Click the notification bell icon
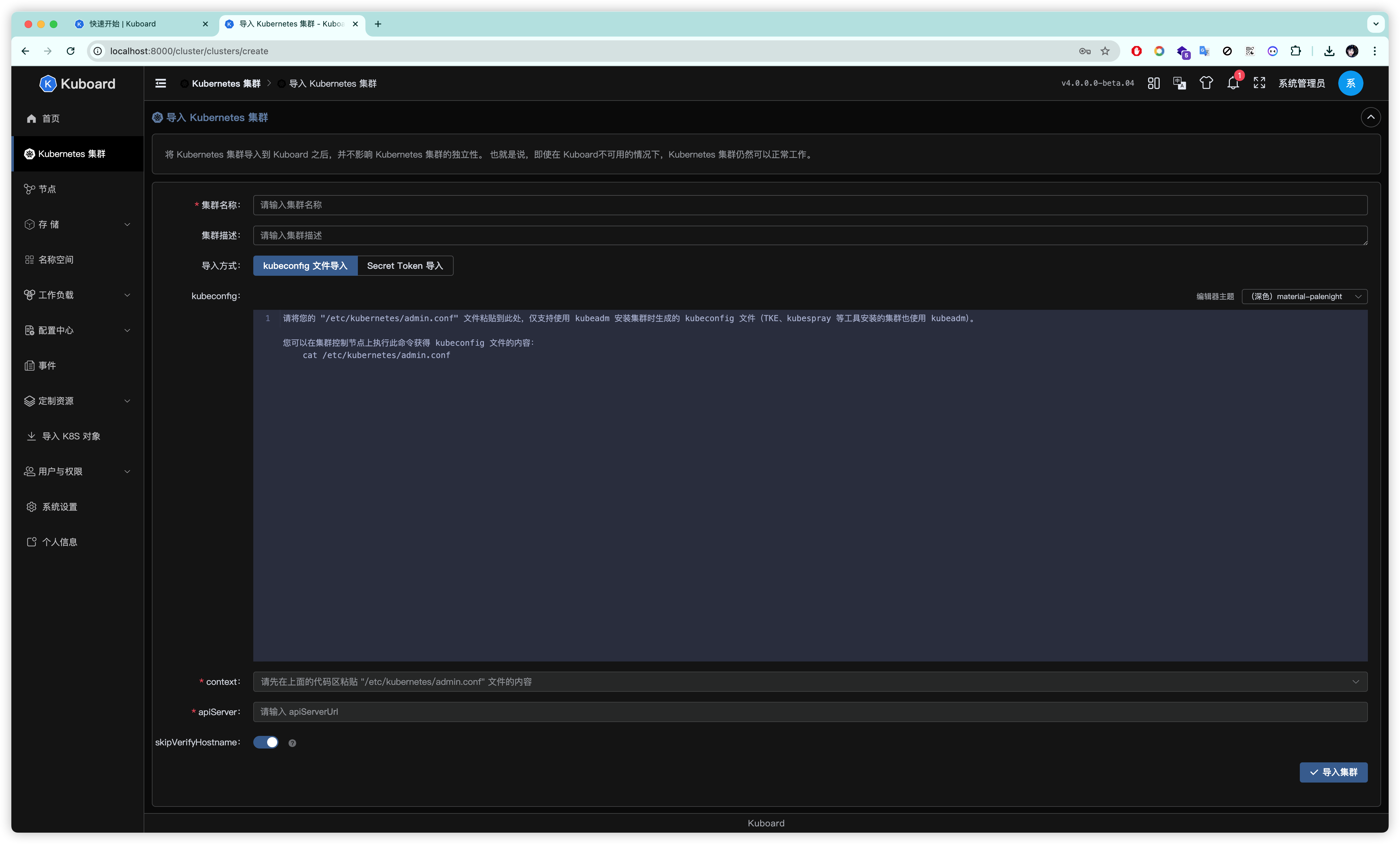 point(1232,84)
